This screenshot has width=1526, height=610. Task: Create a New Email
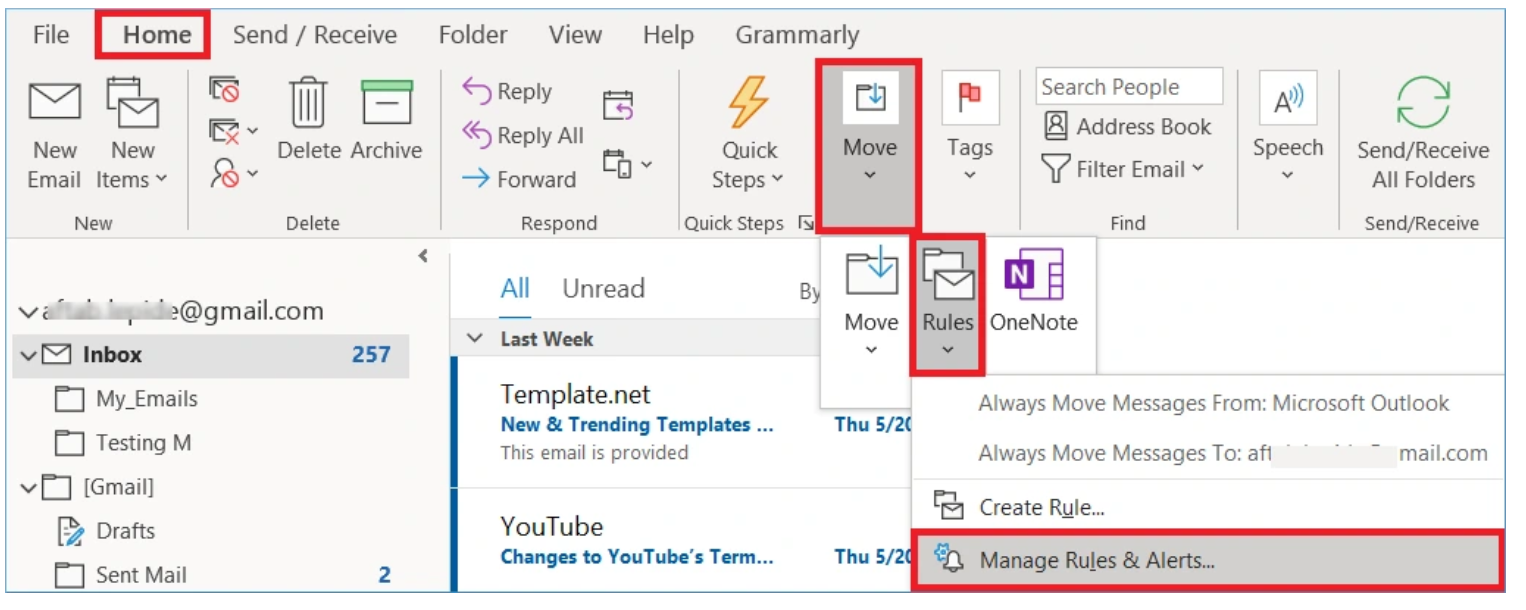pos(54,130)
